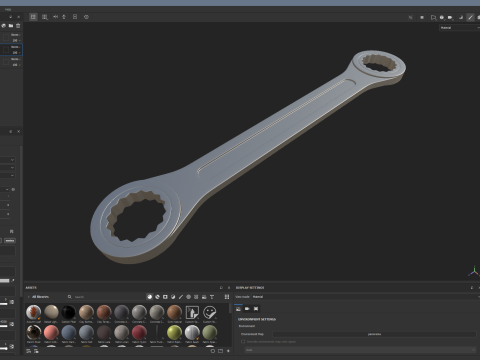Filter assets by materials sphere icon
The width and height of the screenshot is (480, 360).
[x=150, y=297]
